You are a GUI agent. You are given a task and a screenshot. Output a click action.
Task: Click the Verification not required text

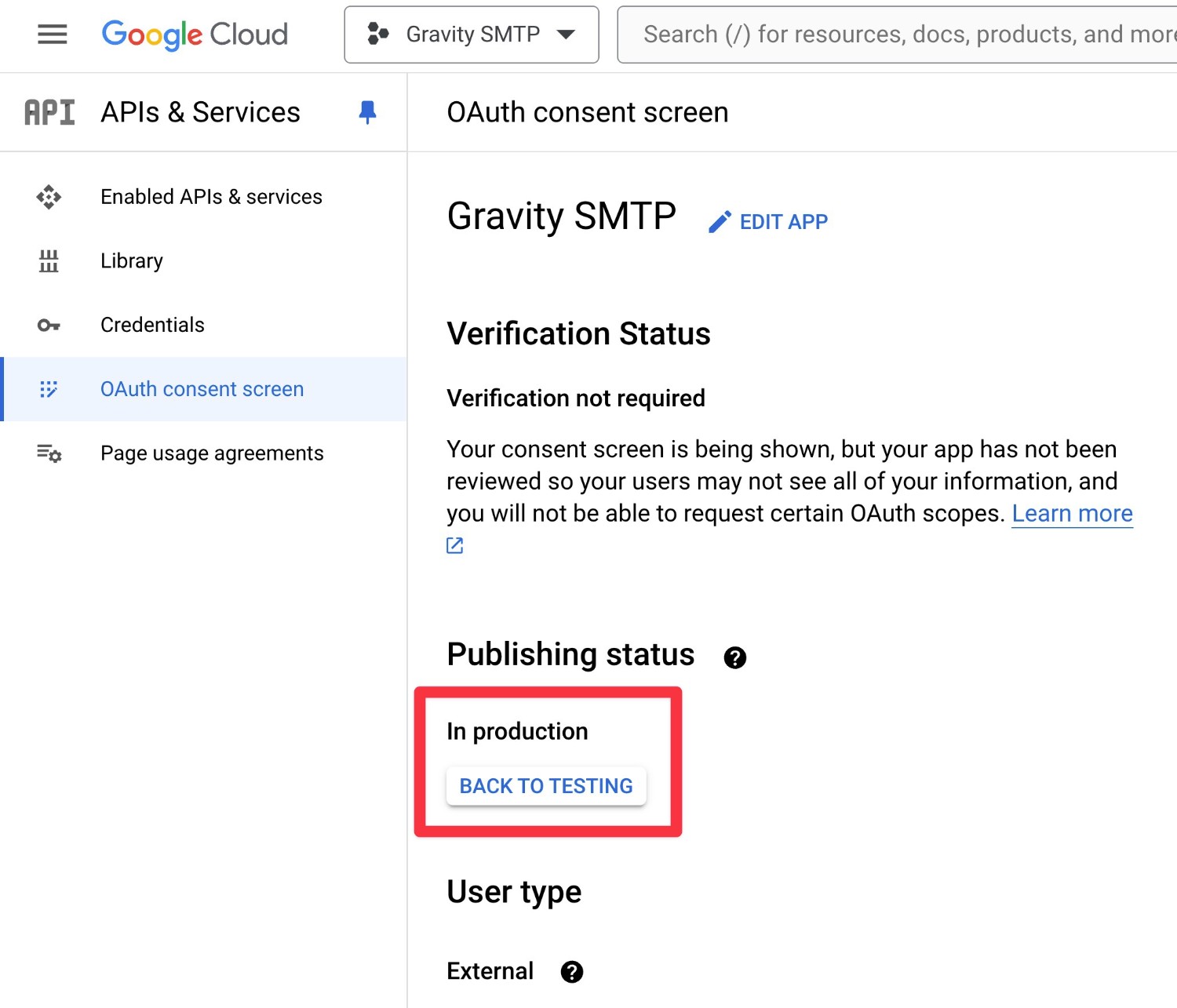(576, 398)
